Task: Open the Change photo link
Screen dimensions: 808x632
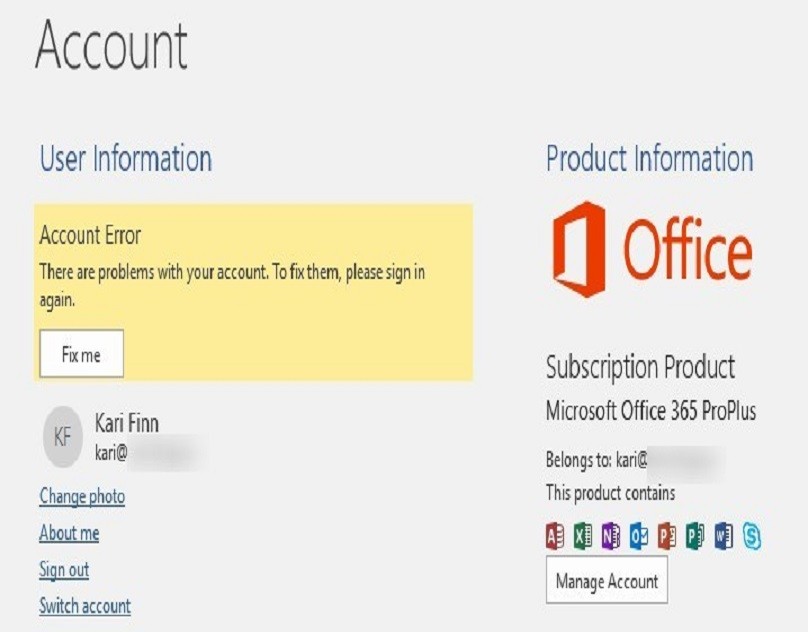Action: 82,496
